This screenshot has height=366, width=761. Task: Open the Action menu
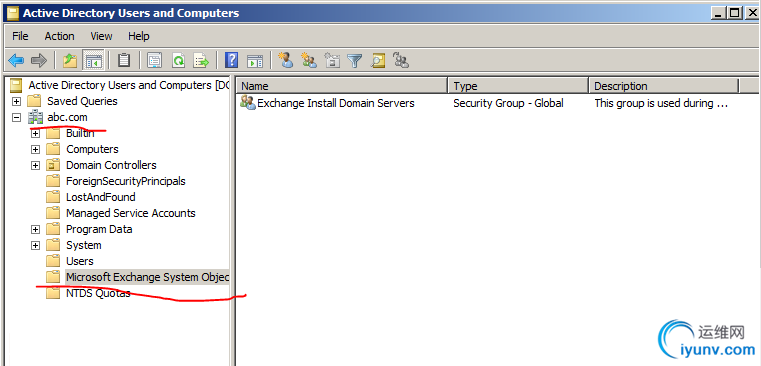pyautogui.click(x=59, y=36)
